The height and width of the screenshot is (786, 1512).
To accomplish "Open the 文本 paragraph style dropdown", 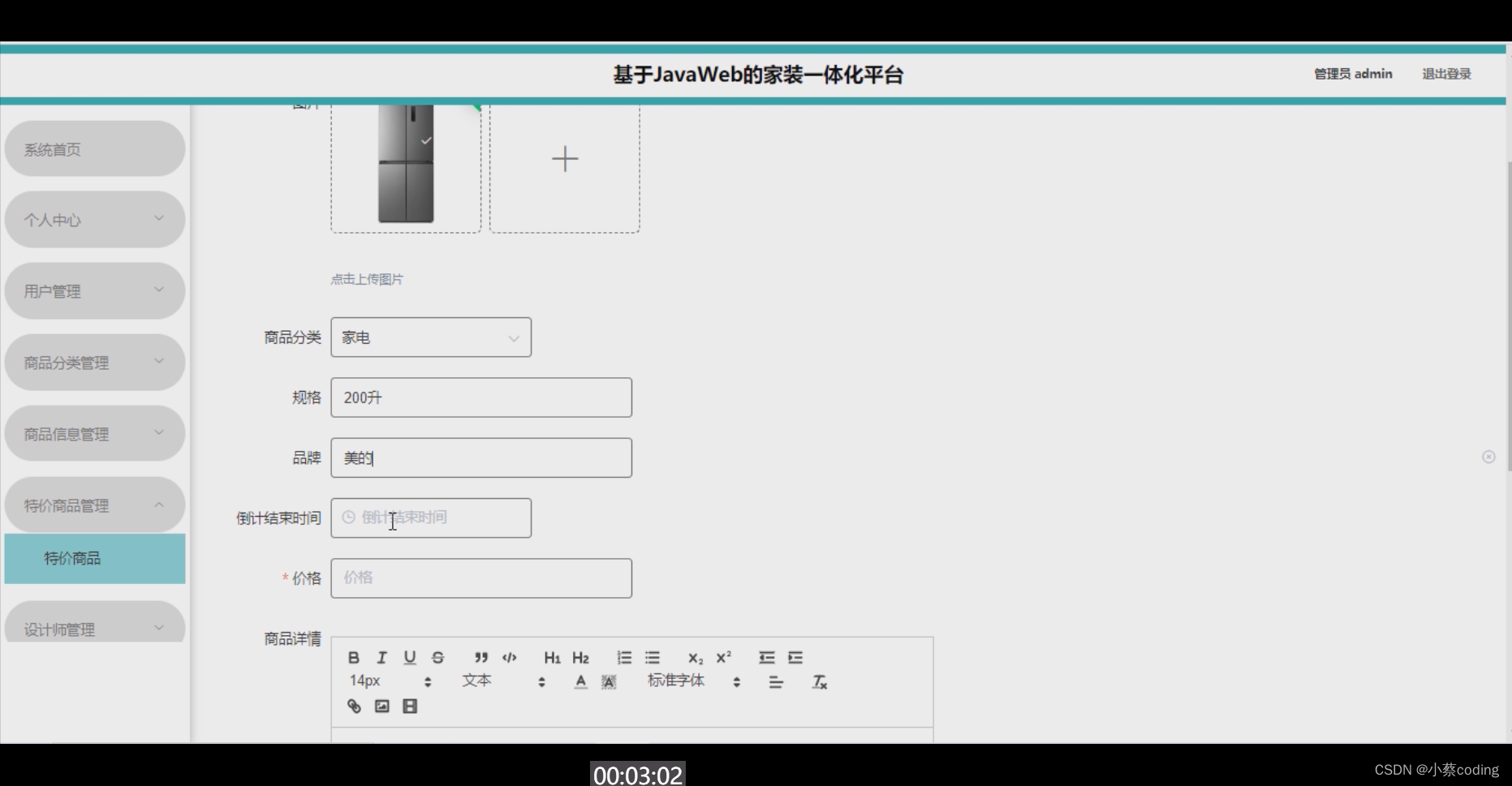I will click(503, 681).
